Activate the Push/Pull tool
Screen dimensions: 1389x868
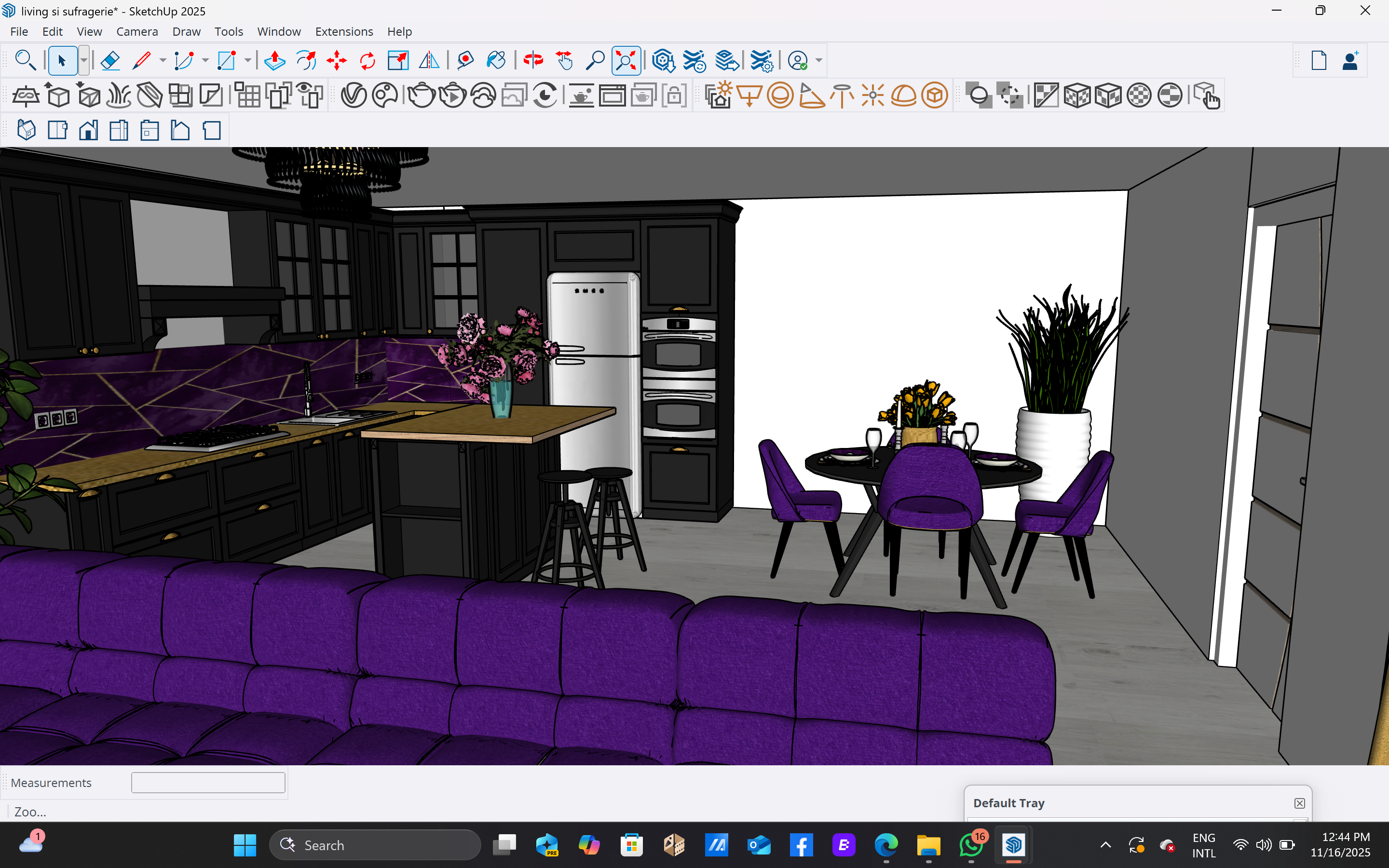274,60
